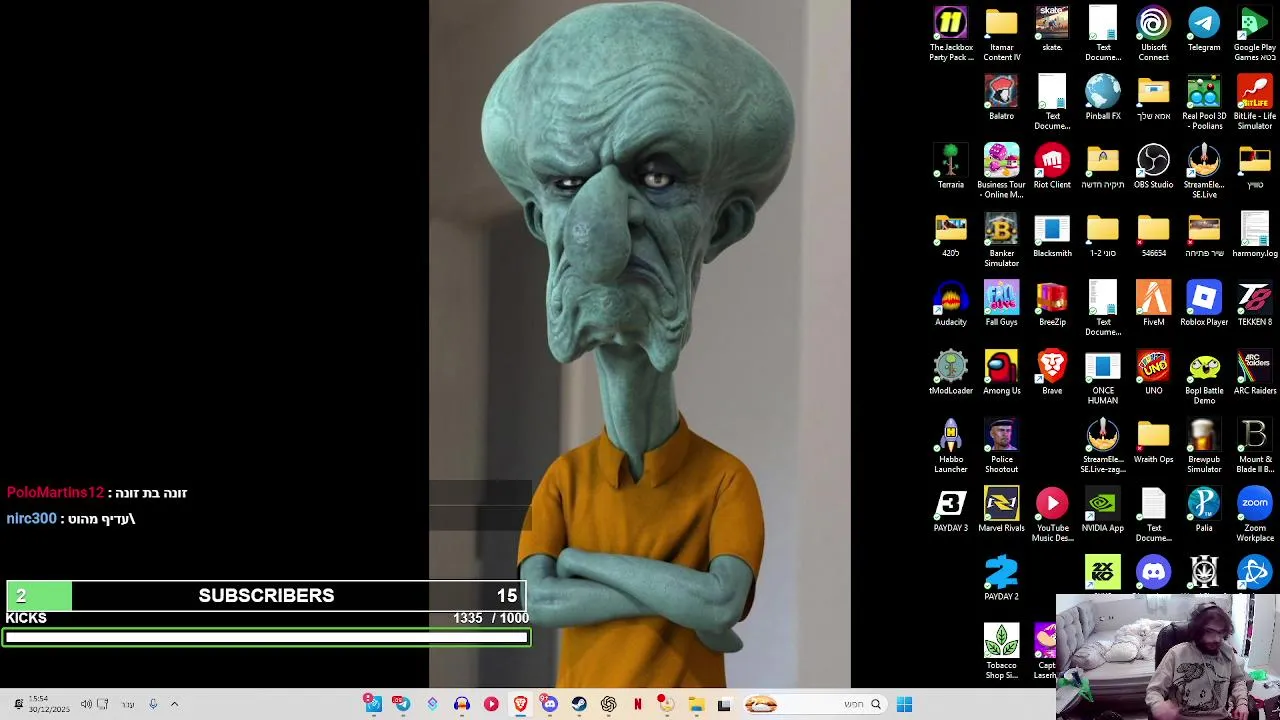
Task: Open the Itamar Content IV folder
Action: (1001, 34)
